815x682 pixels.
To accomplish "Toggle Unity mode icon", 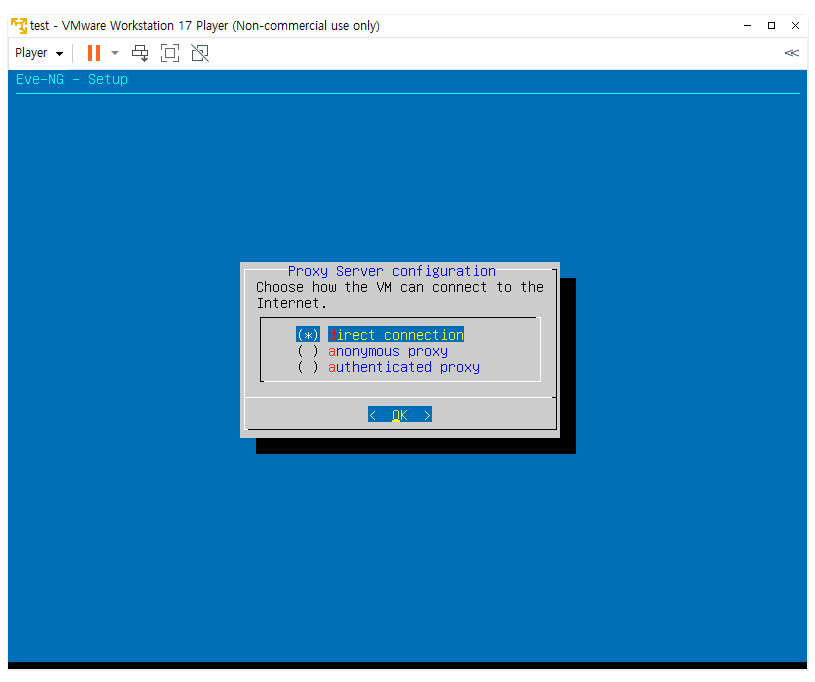I will tap(200, 53).
